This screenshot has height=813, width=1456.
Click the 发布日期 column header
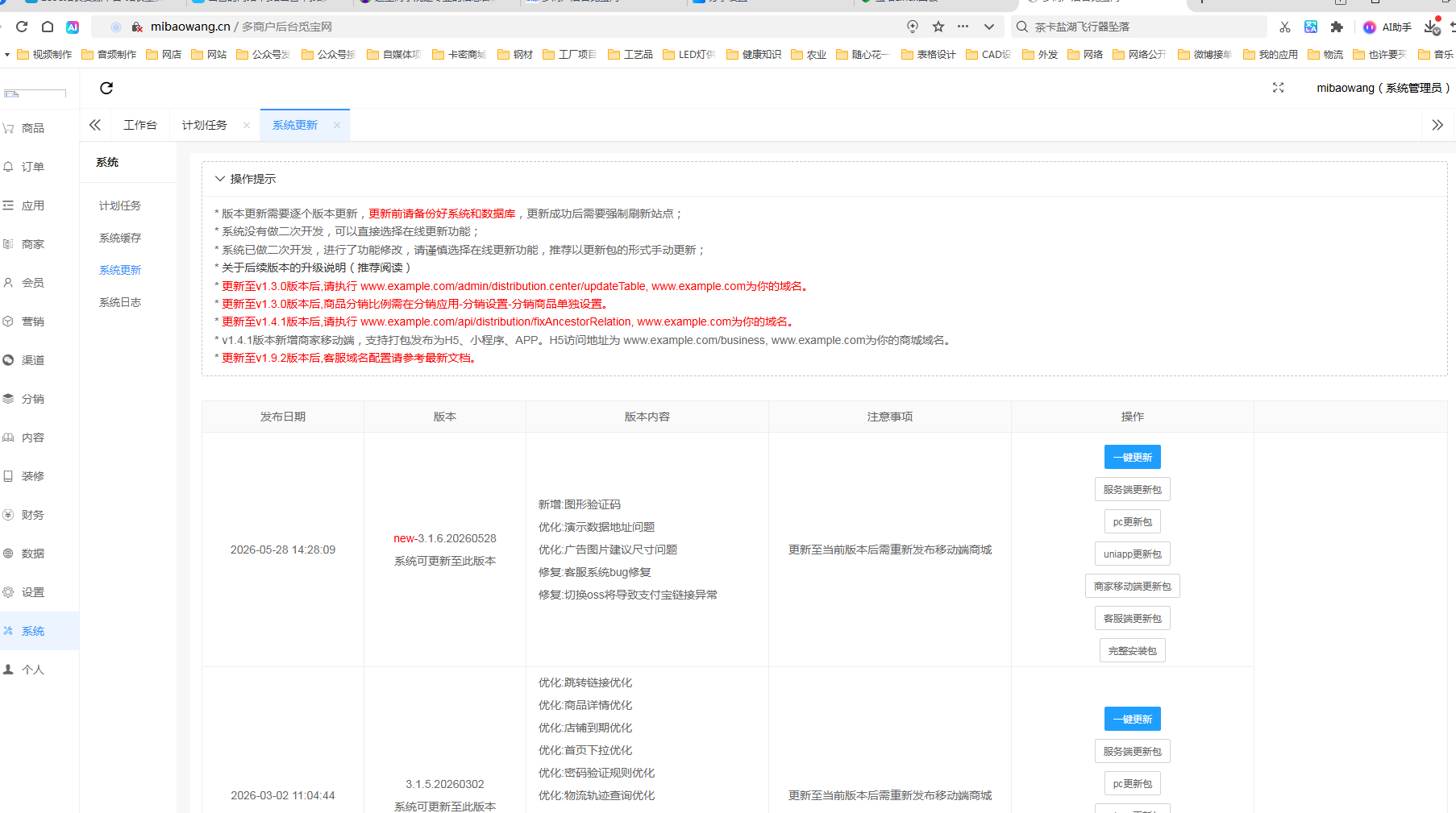[x=283, y=417]
